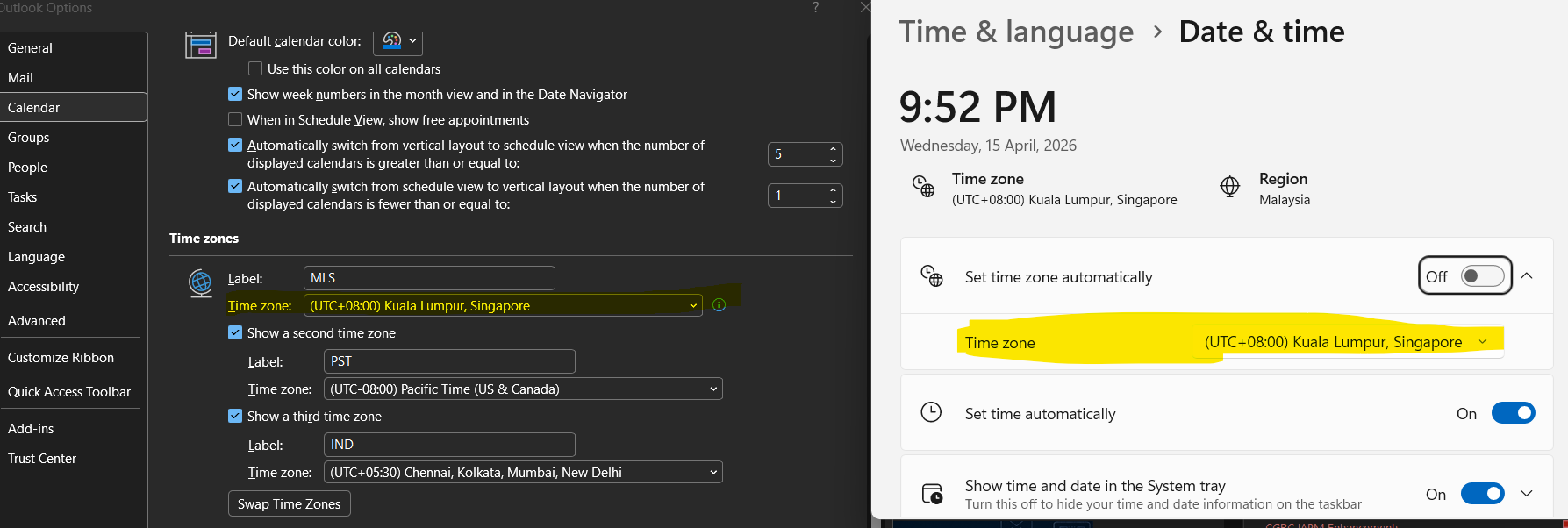Open the General options category

click(x=74, y=48)
